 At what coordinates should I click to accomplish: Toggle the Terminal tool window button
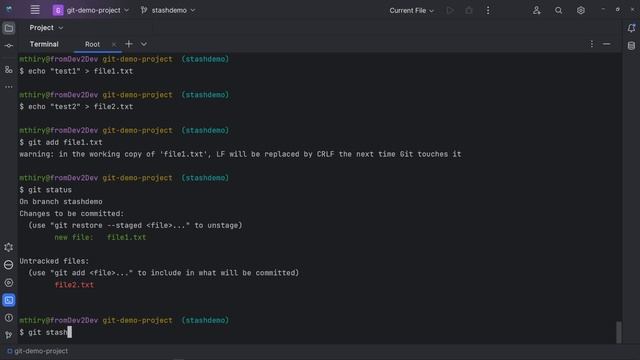(9, 300)
